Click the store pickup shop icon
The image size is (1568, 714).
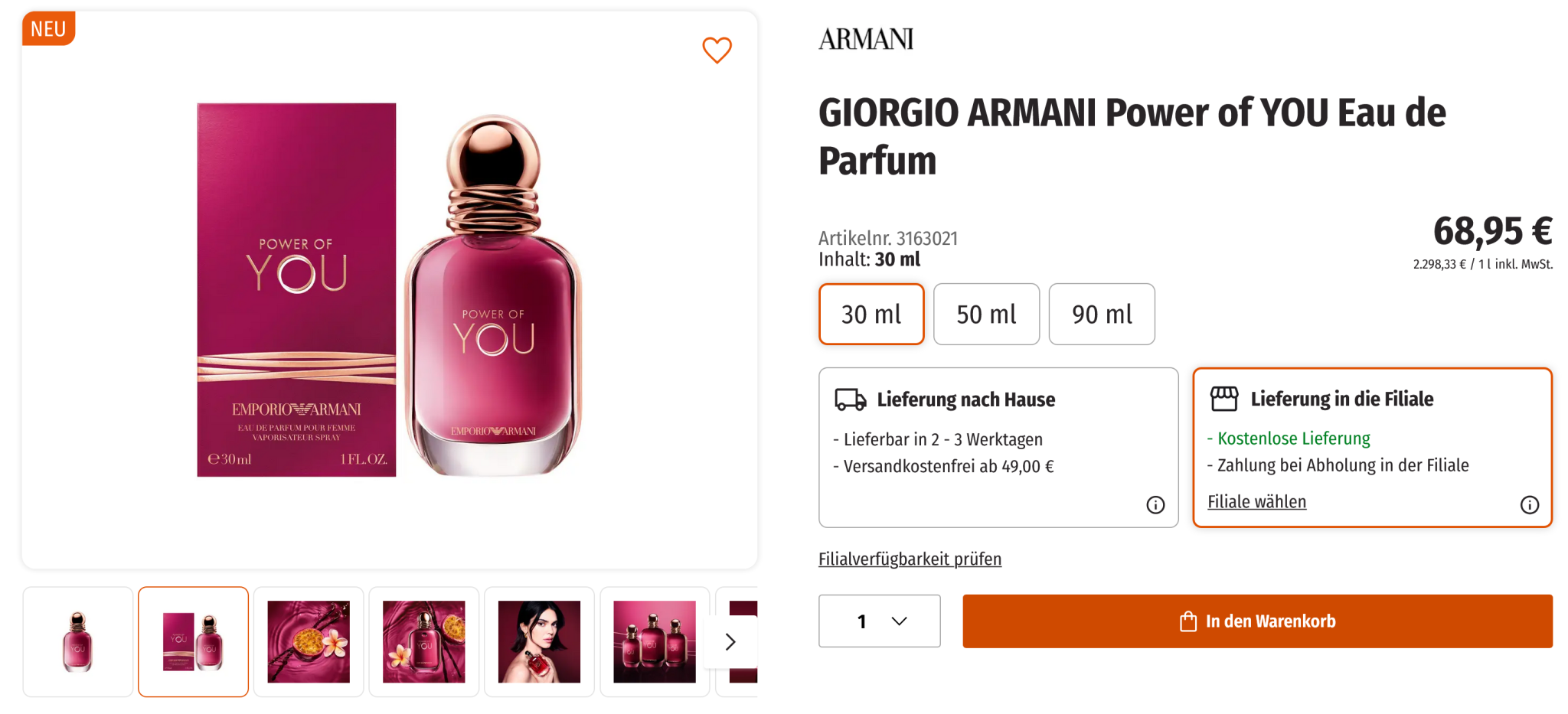tap(1223, 399)
